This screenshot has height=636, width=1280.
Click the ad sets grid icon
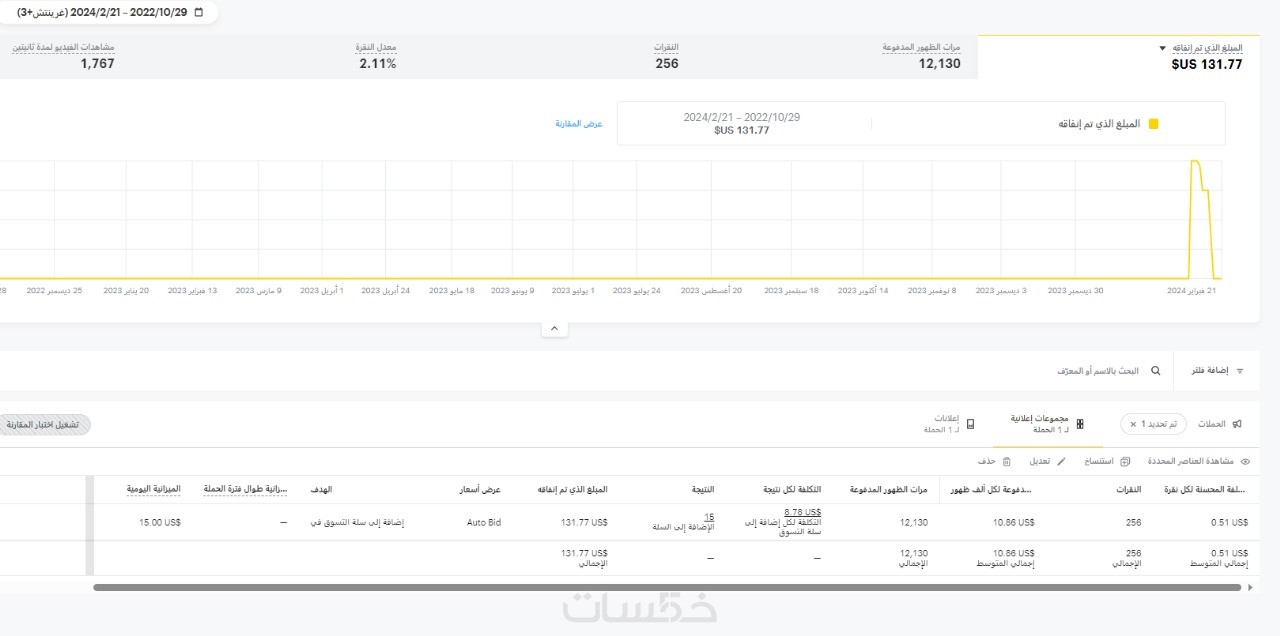pos(1080,424)
